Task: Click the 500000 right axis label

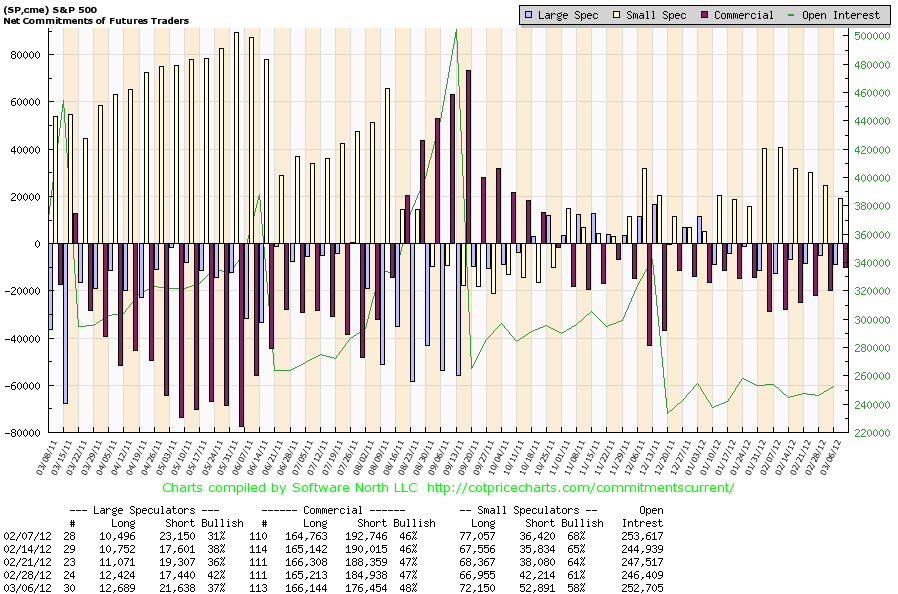Action: (872, 36)
